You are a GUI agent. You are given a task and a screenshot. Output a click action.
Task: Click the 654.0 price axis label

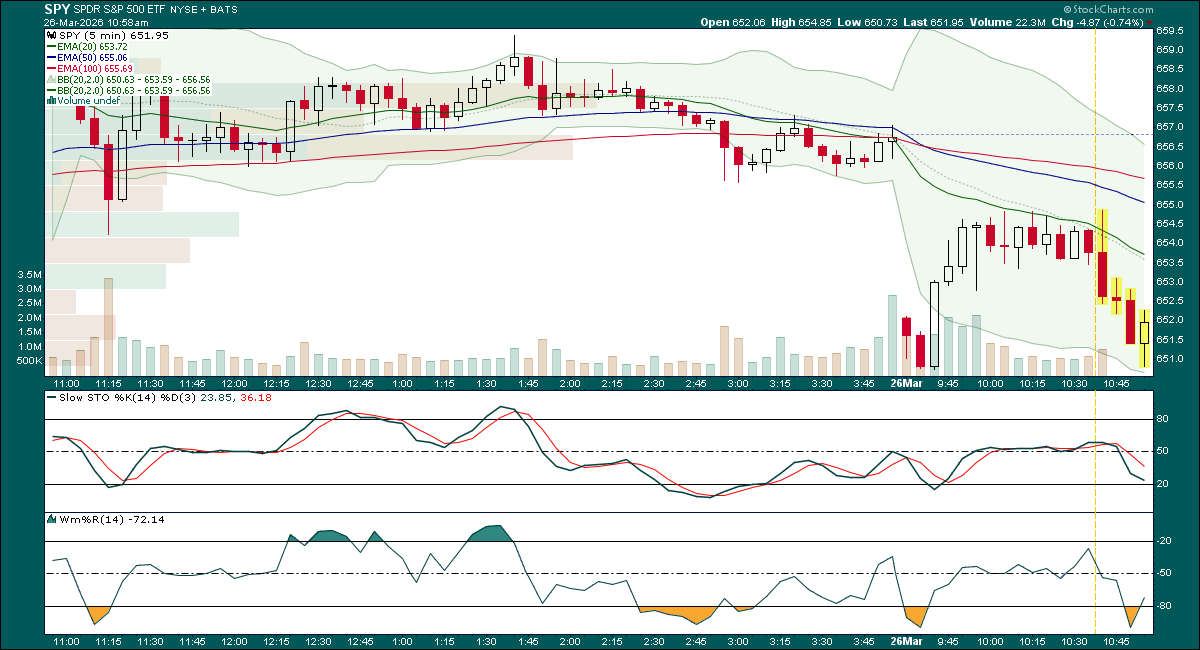tap(1172, 243)
